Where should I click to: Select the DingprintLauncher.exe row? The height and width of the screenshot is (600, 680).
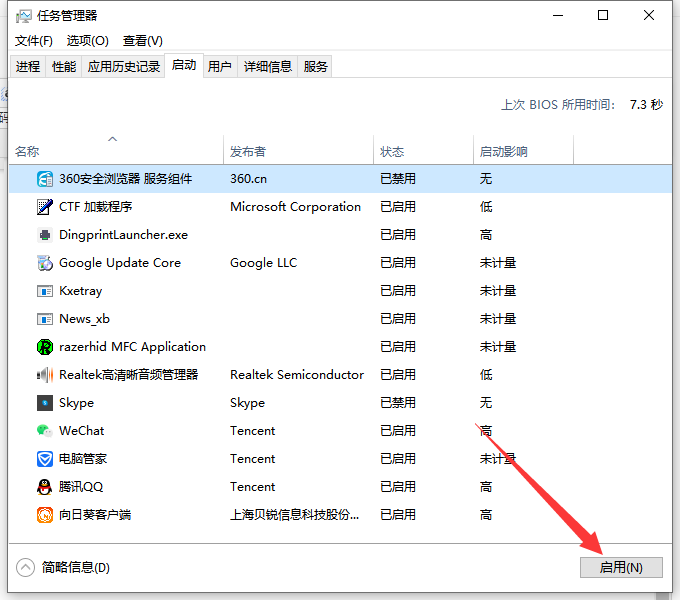[x=123, y=235]
